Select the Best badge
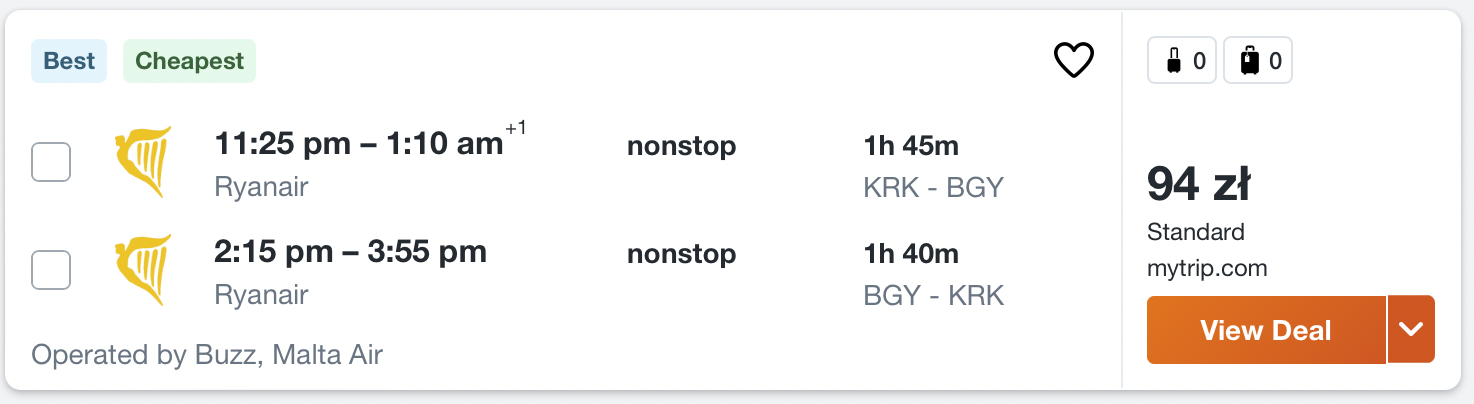The image size is (1474, 404). coord(69,61)
